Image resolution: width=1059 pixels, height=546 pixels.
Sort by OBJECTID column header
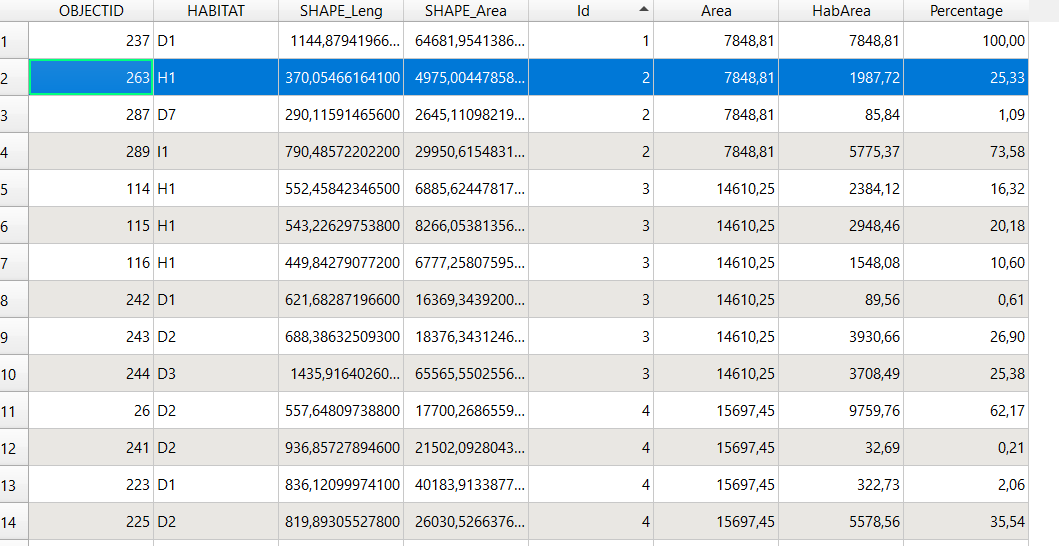91,11
